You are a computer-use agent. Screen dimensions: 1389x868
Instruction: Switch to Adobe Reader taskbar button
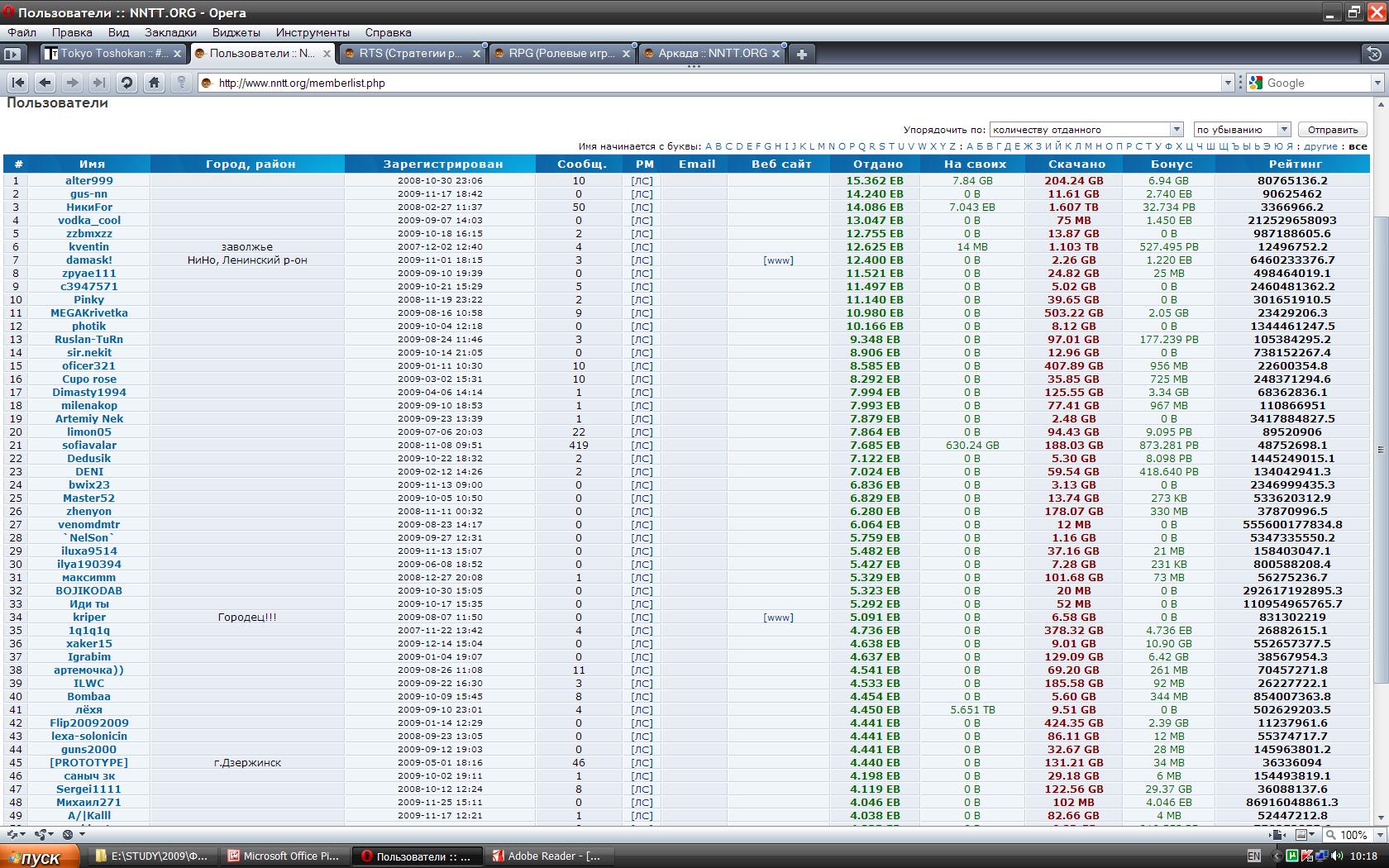(x=550, y=856)
